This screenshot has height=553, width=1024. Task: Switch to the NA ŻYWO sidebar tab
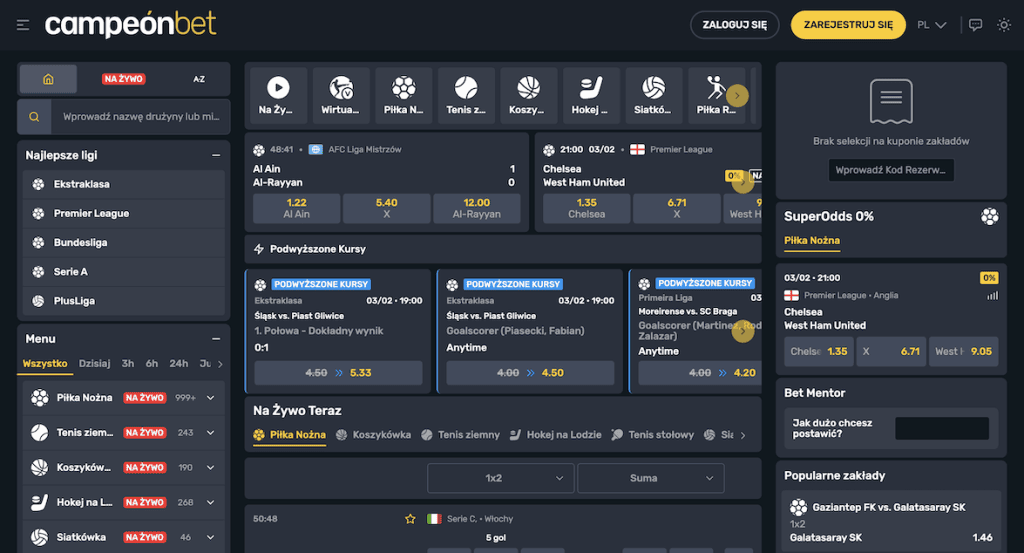[123, 79]
